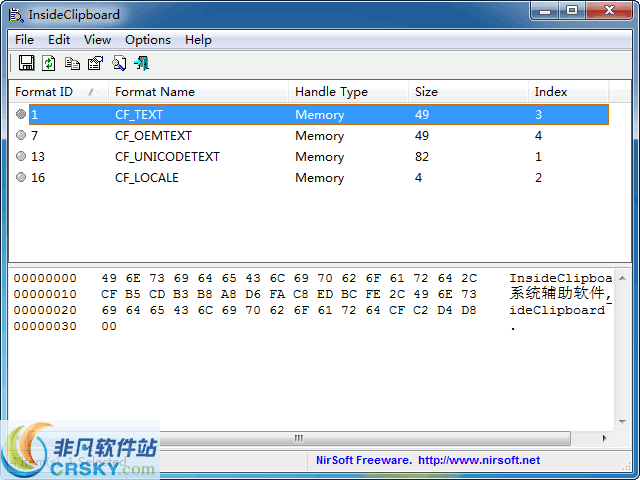Image resolution: width=640 pixels, height=480 pixels.
Task: Click hex offset 00000030 in dump
Action: click(45, 326)
